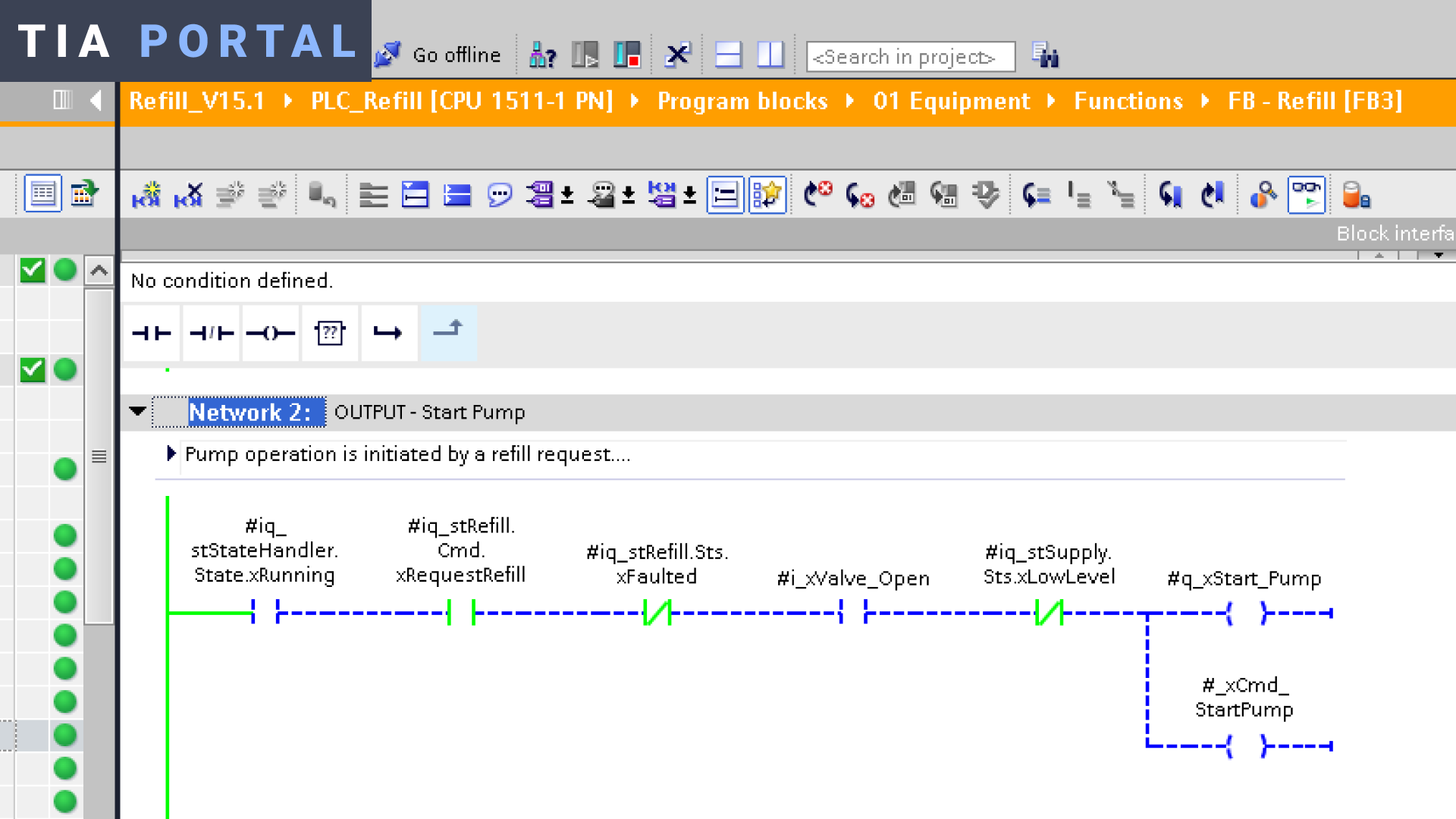The image size is (1456, 819).
Task: Click the details view icon on left panel
Action: [x=42, y=194]
